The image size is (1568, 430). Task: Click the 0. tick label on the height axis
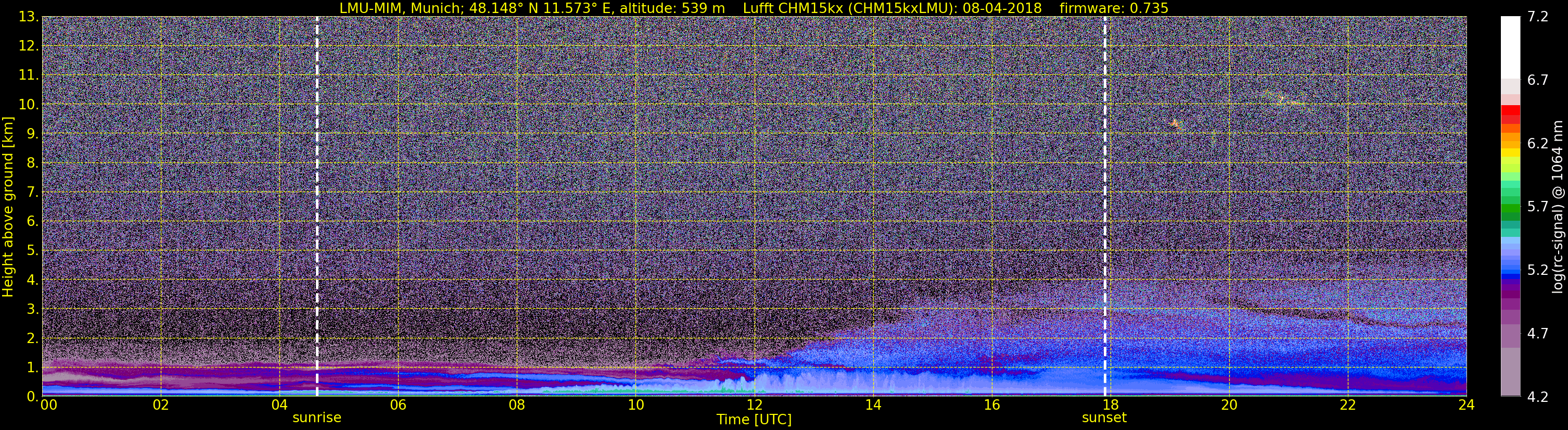(33, 397)
